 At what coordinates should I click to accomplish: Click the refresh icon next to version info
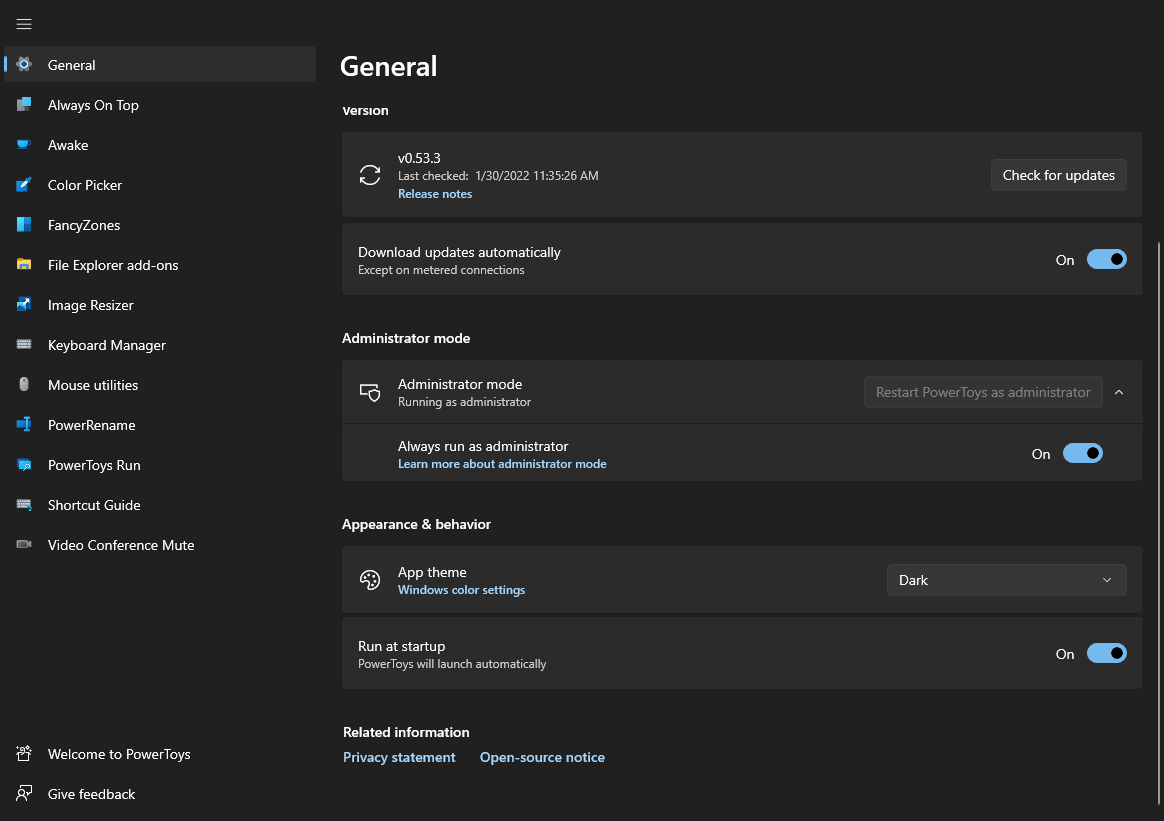(370, 175)
